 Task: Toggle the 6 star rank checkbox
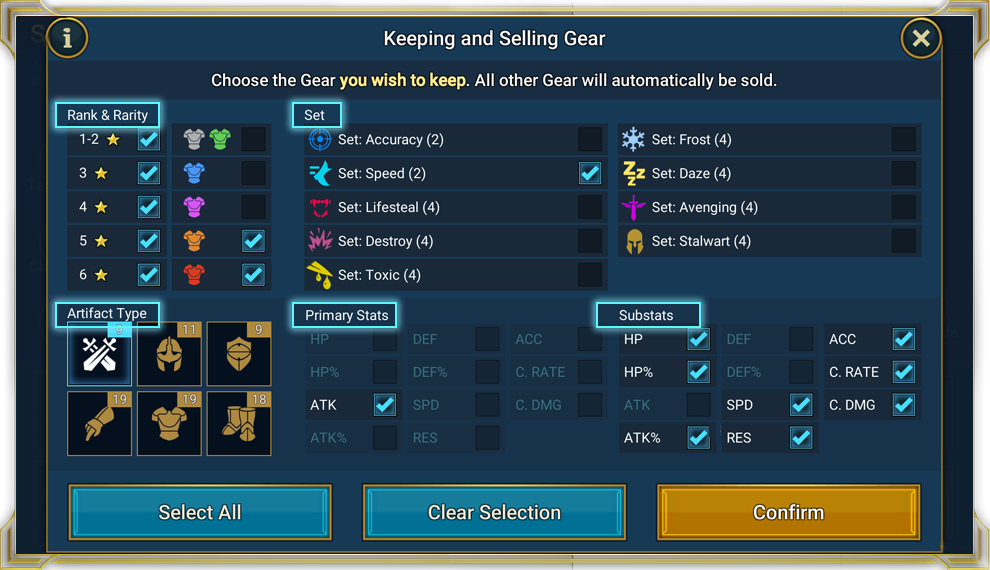[149, 275]
